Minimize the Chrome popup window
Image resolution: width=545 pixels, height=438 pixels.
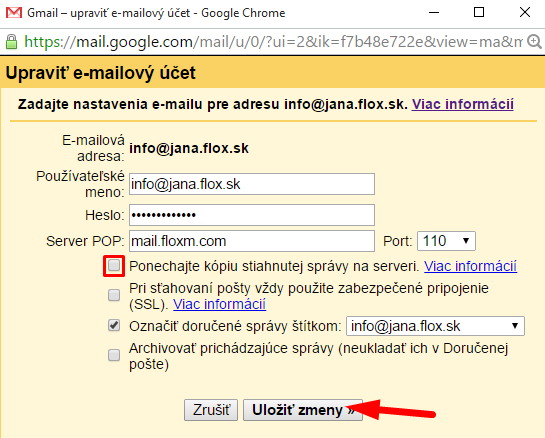434,13
